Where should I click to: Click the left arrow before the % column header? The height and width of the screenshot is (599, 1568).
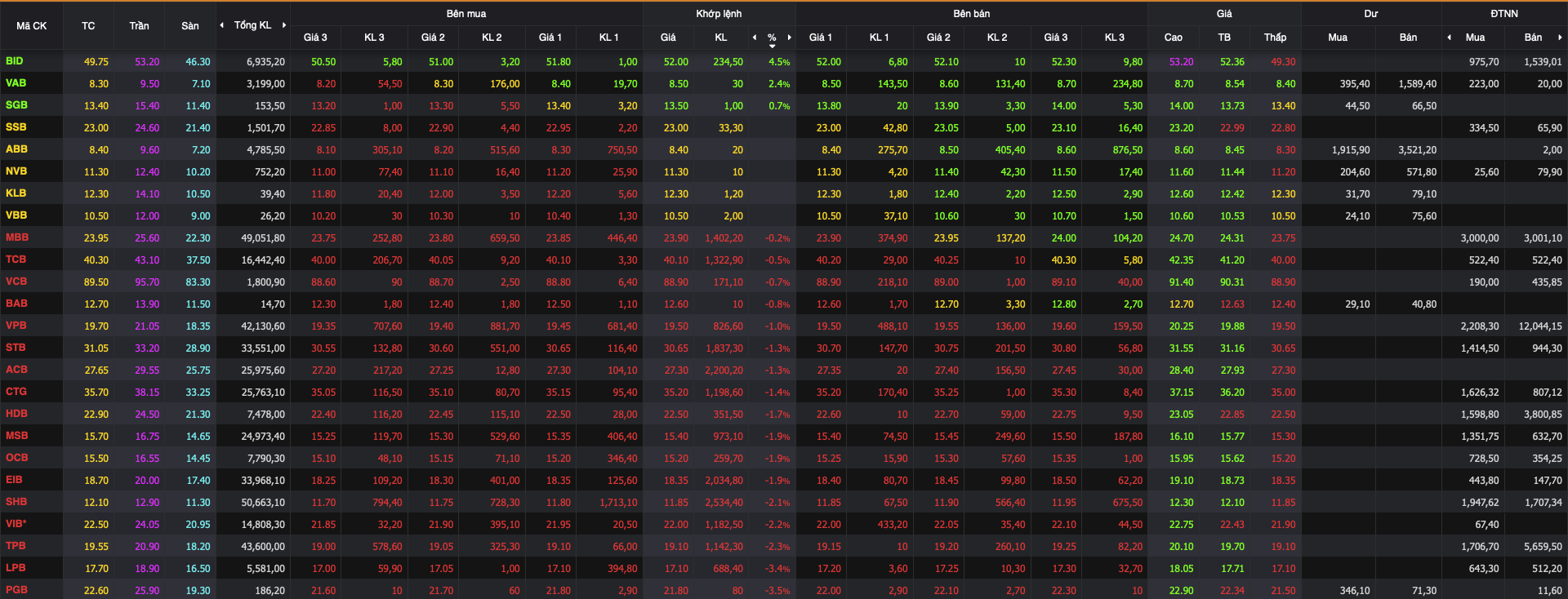tap(755, 38)
